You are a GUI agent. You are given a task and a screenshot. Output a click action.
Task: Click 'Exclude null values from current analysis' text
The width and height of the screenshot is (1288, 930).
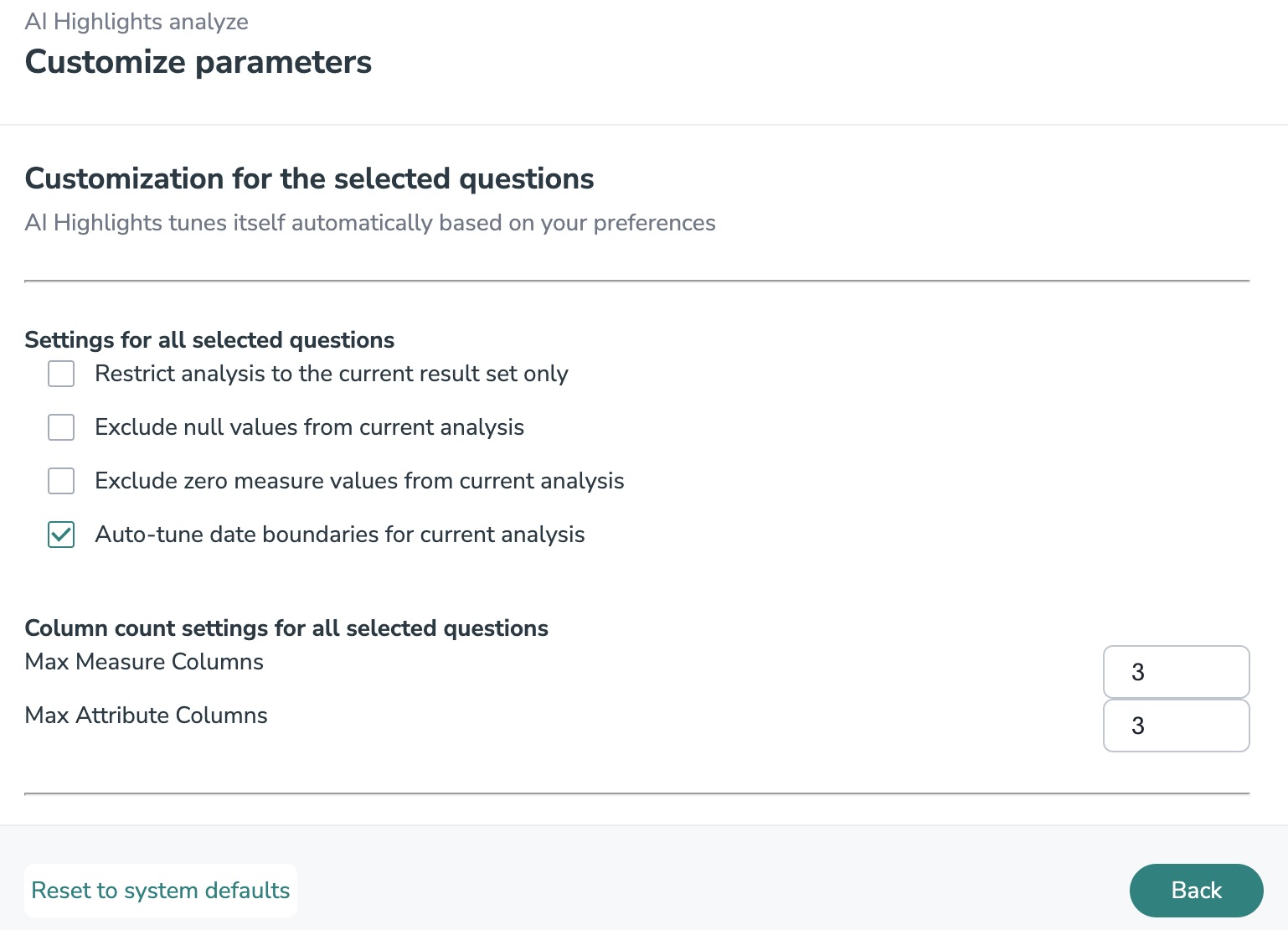click(309, 427)
